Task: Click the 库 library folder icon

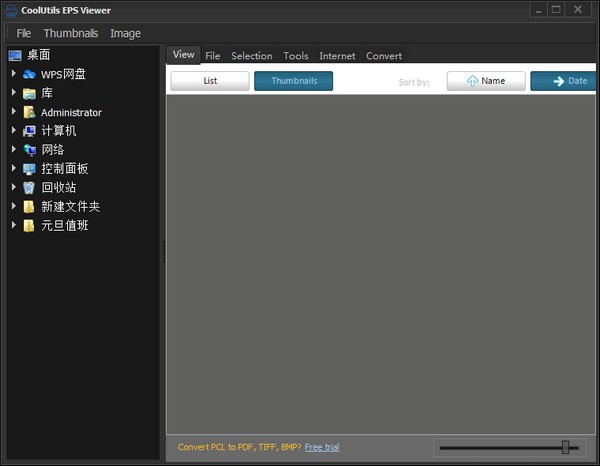Action: (x=29, y=93)
